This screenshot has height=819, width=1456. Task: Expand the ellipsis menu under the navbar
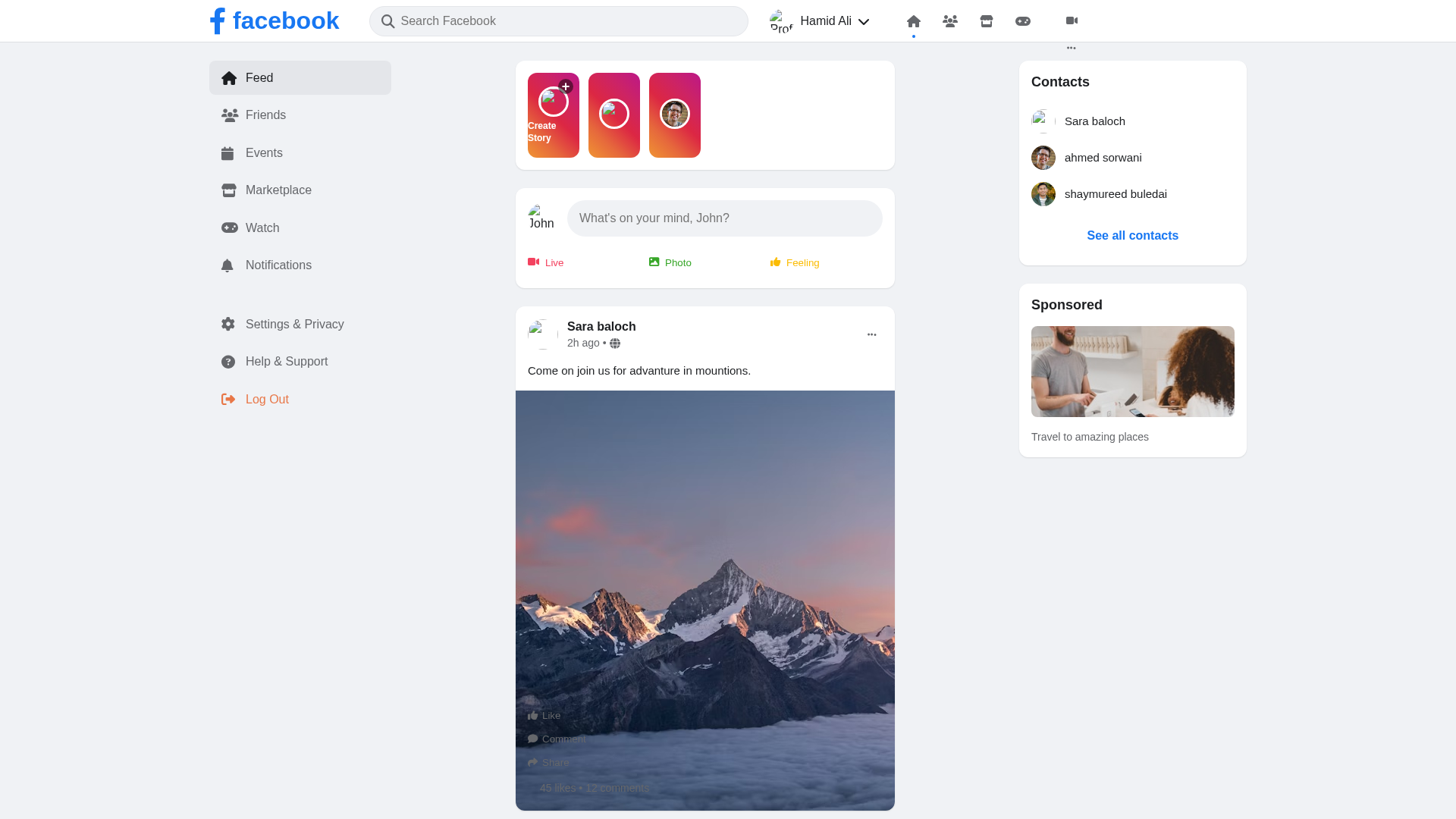(1072, 47)
